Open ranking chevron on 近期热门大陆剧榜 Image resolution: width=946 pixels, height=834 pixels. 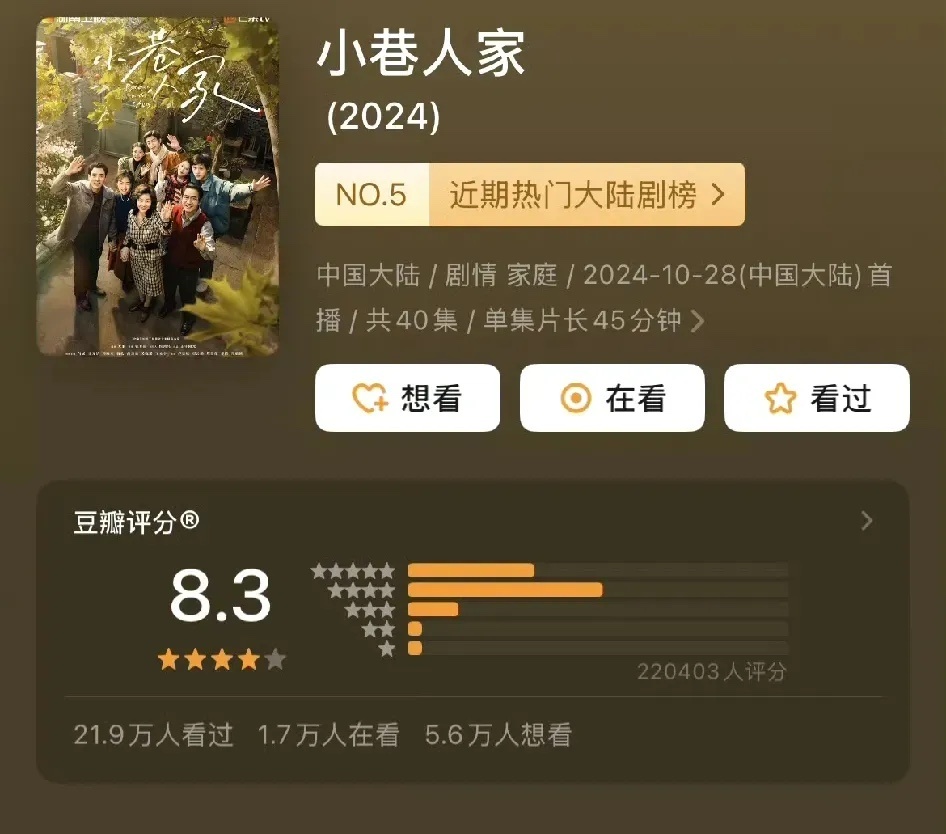click(717, 194)
